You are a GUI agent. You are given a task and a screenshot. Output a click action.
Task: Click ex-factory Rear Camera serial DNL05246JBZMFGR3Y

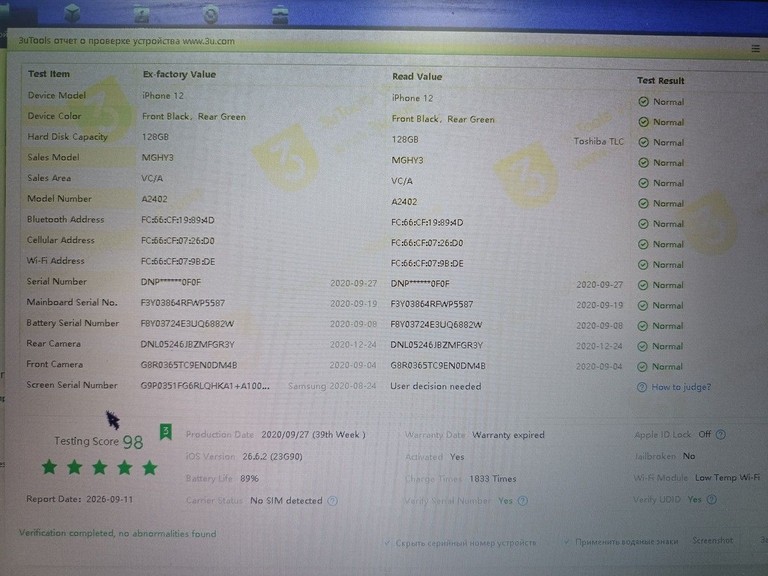click(x=188, y=344)
